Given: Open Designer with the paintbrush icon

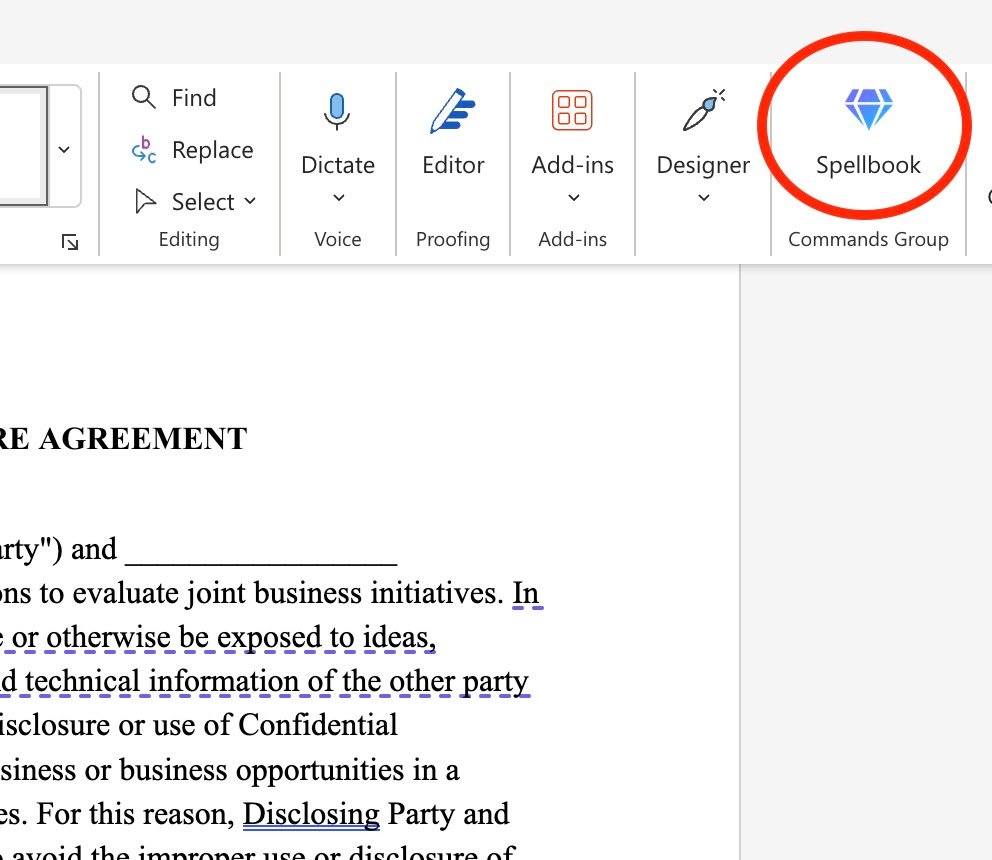Looking at the screenshot, I should [x=703, y=111].
